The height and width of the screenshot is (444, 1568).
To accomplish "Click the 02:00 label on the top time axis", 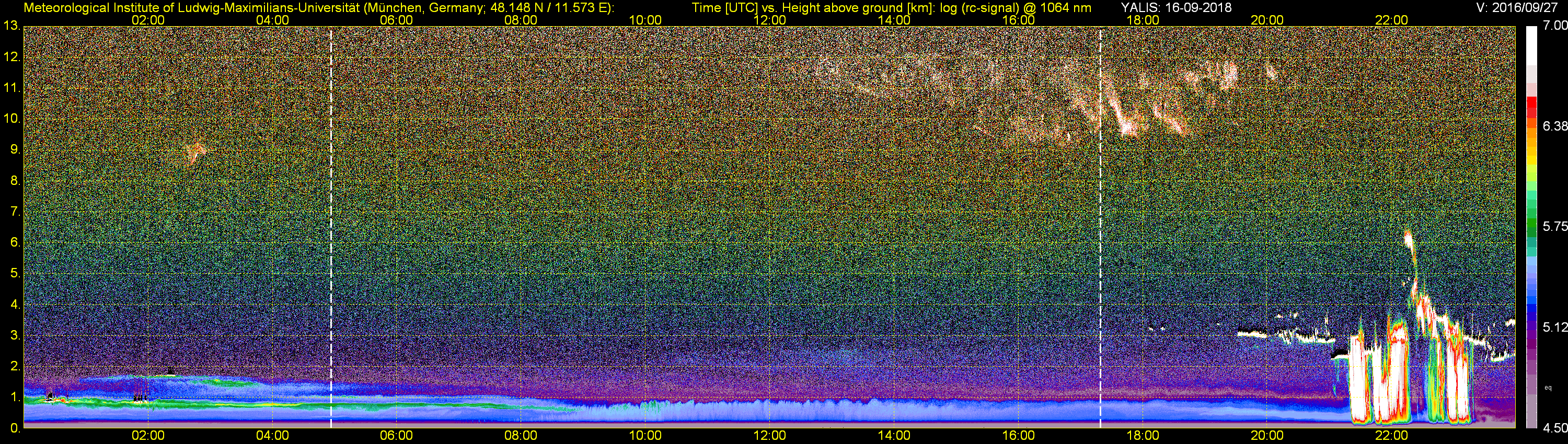I will click(148, 20).
